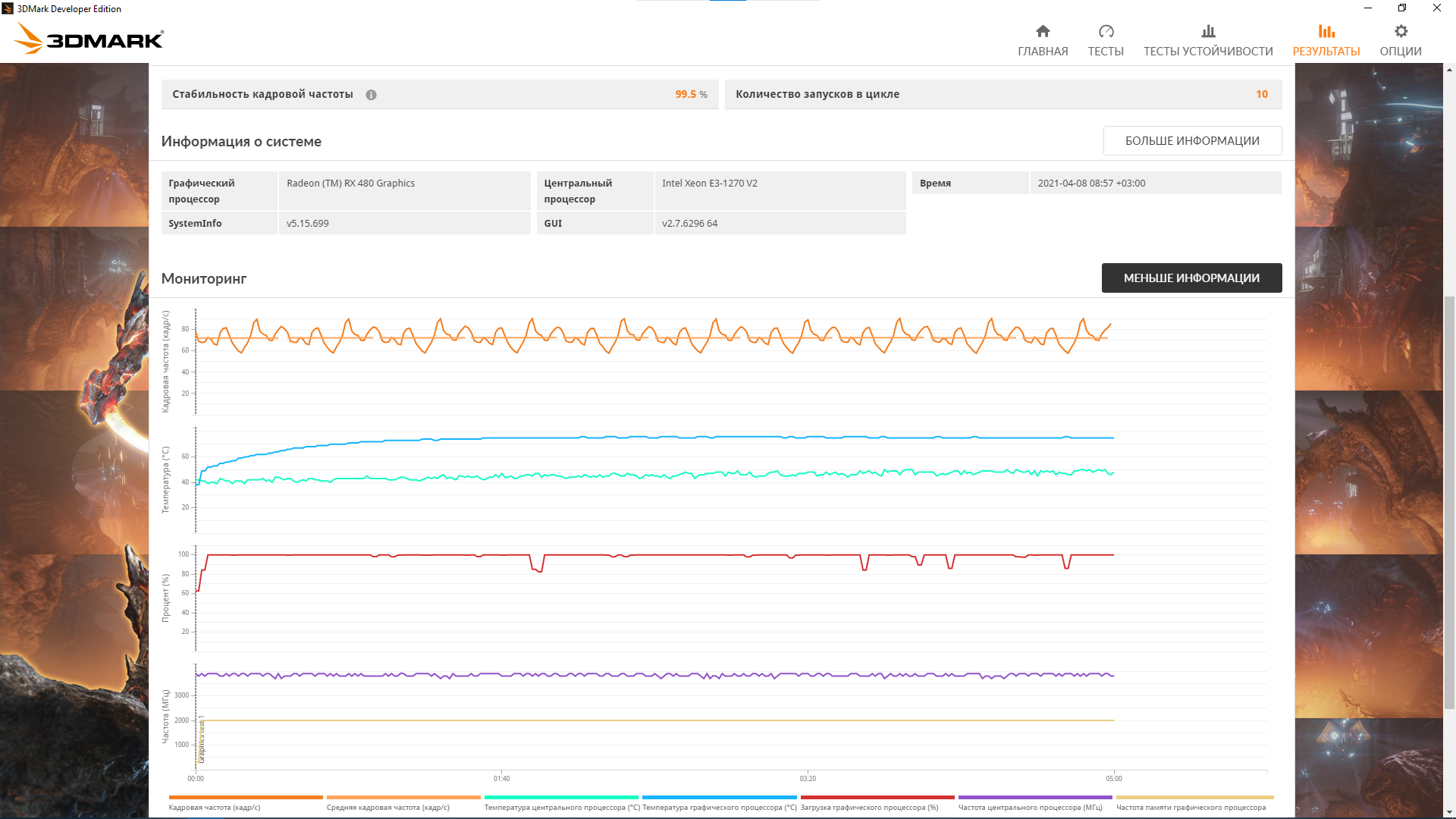Click info icon next to frame rate stability
The width and height of the screenshot is (1456, 819).
click(371, 95)
